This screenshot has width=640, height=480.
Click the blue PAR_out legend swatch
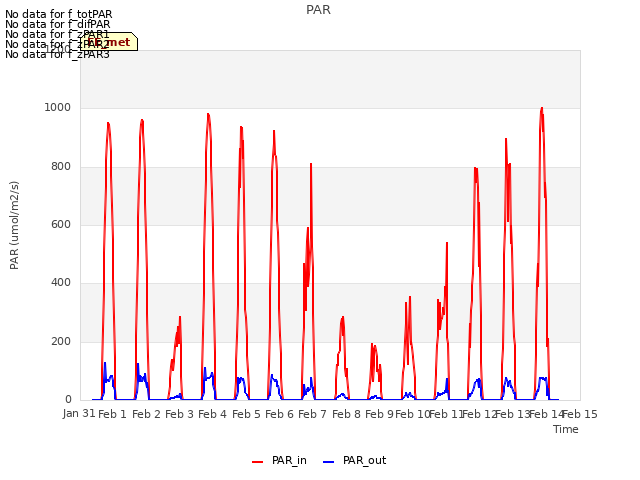[329, 462]
